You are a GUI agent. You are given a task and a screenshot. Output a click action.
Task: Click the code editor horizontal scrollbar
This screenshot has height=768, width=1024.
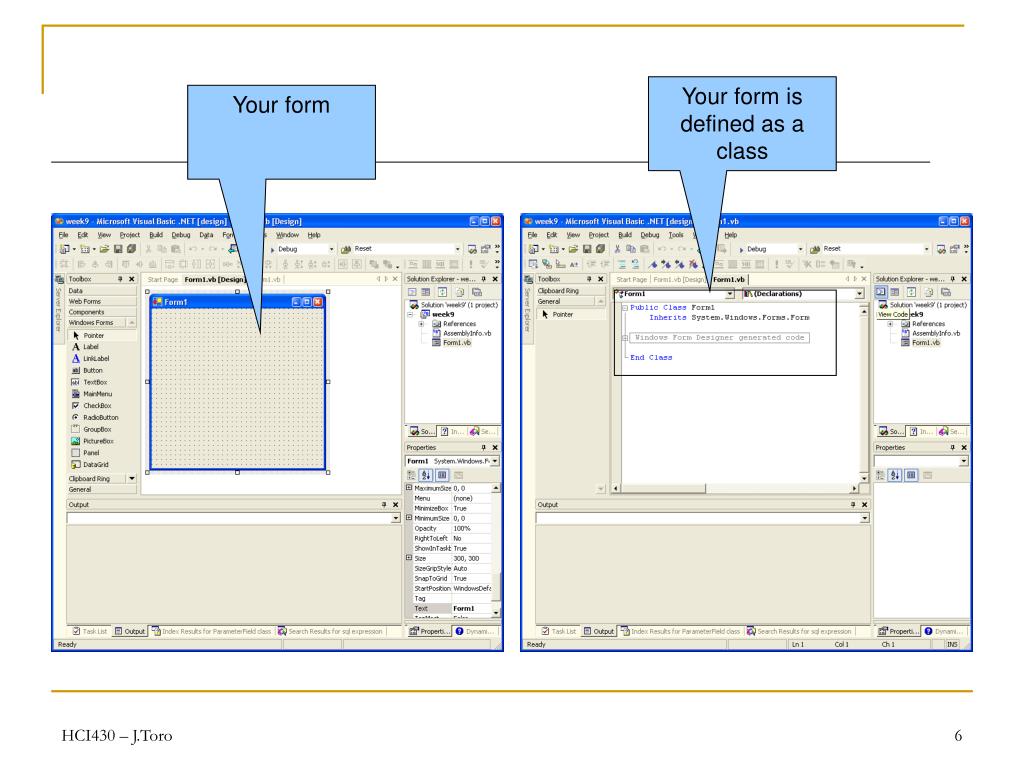[736, 488]
